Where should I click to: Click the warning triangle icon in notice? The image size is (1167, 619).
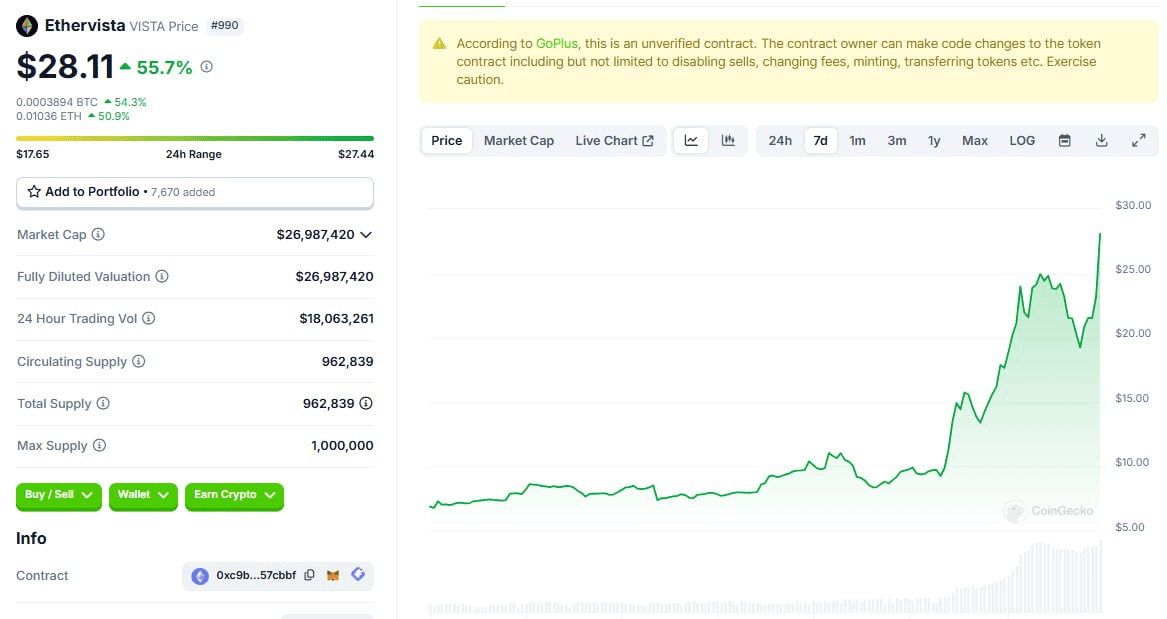(x=440, y=44)
